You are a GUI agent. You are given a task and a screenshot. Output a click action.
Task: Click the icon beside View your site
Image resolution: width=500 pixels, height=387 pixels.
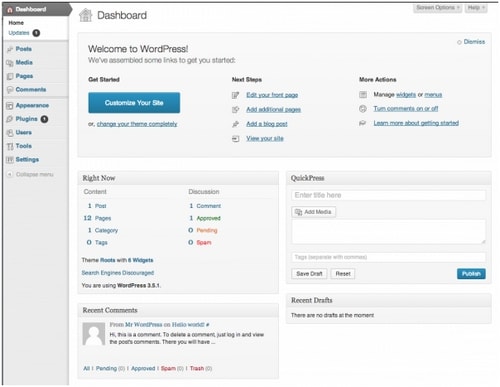tap(236, 139)
